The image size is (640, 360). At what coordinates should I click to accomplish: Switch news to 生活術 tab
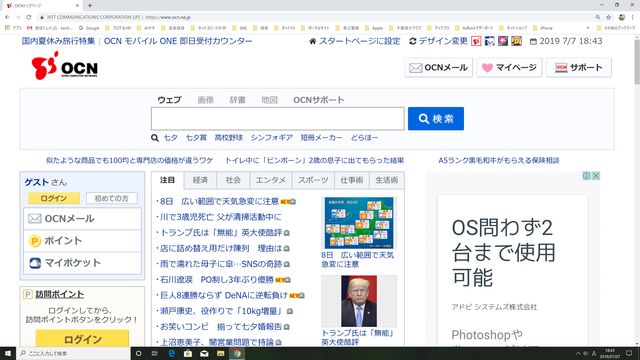click(x=387, y=180)
